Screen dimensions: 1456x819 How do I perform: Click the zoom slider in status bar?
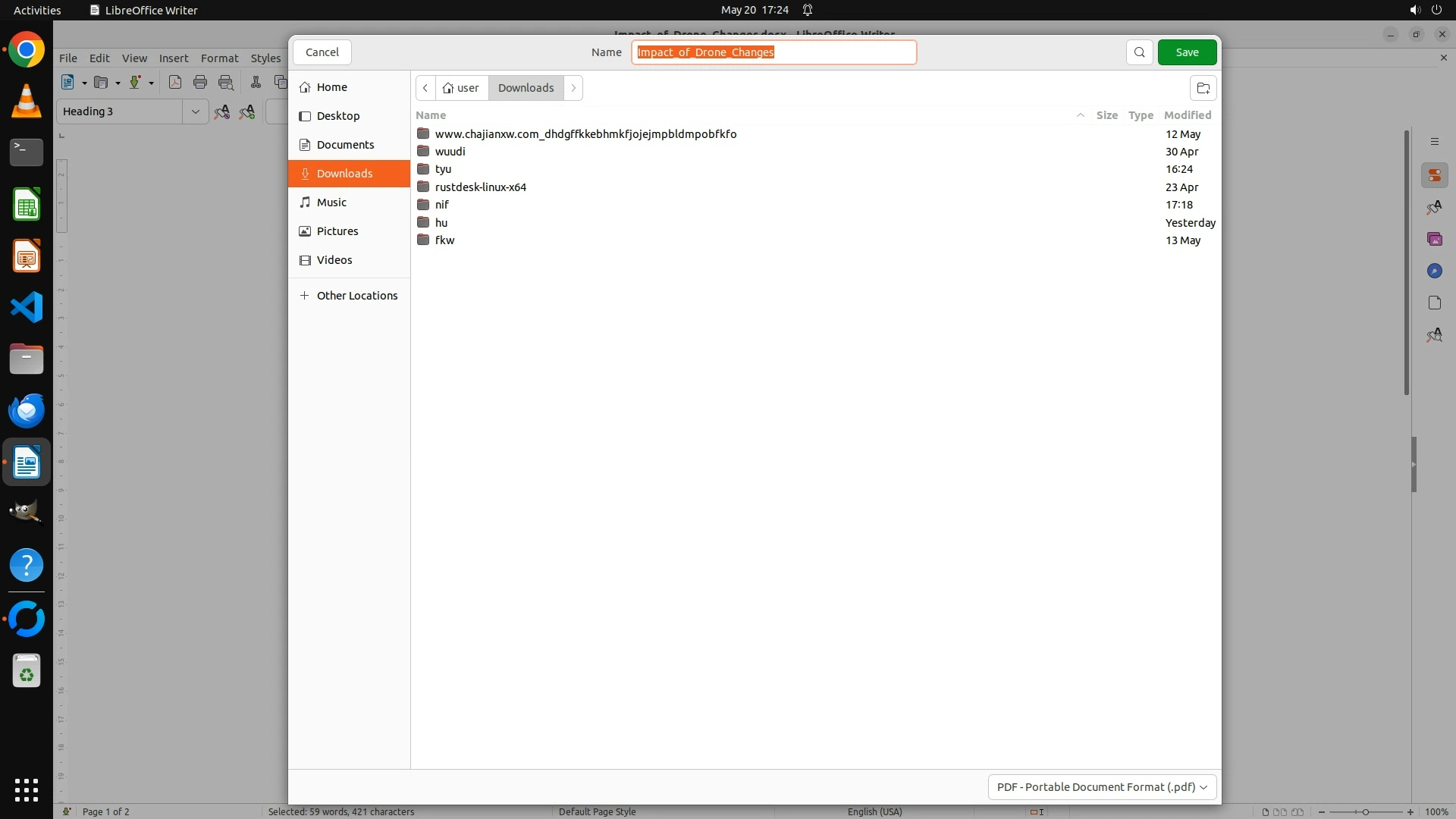tap(1365, 812)
